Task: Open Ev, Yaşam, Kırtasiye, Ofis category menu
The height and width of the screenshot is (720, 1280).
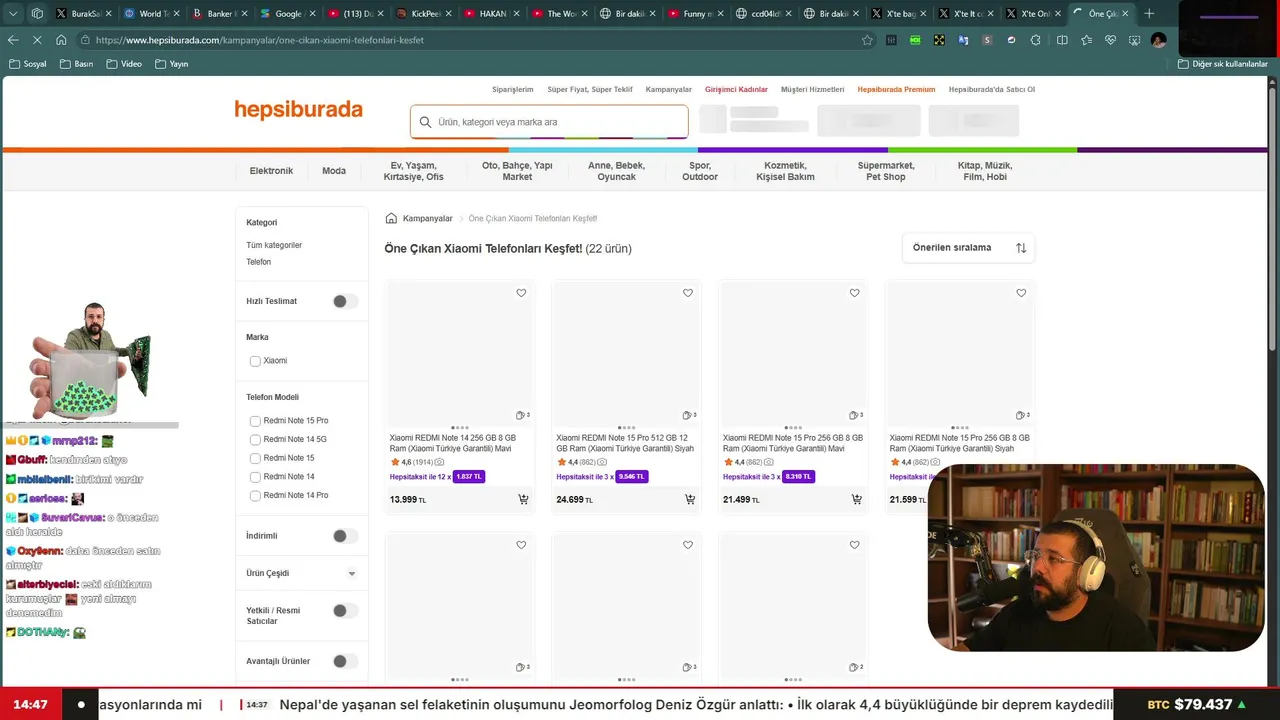Action: (x=413, y=171)
